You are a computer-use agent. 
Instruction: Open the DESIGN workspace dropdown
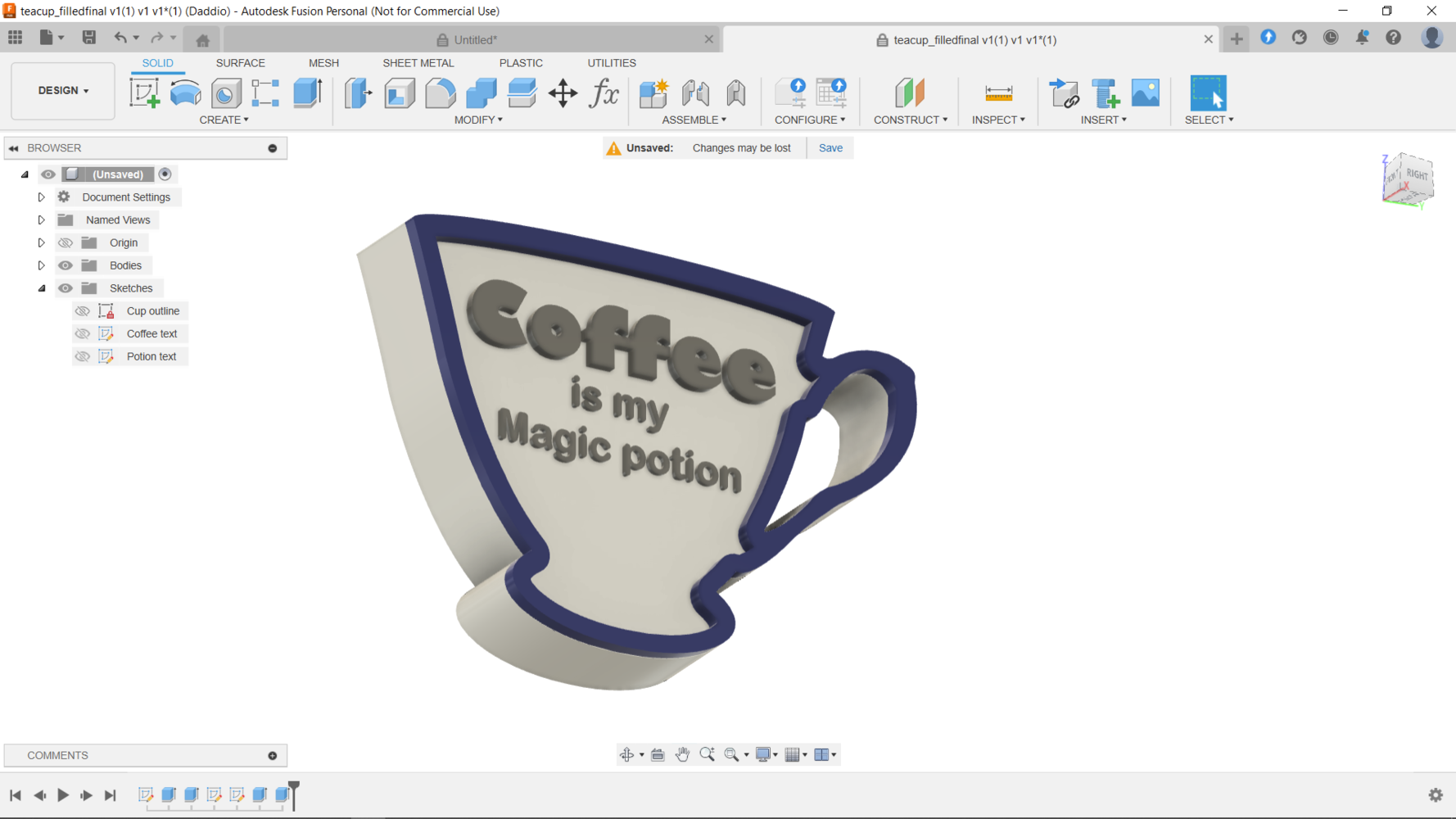[x=63, y=91]
